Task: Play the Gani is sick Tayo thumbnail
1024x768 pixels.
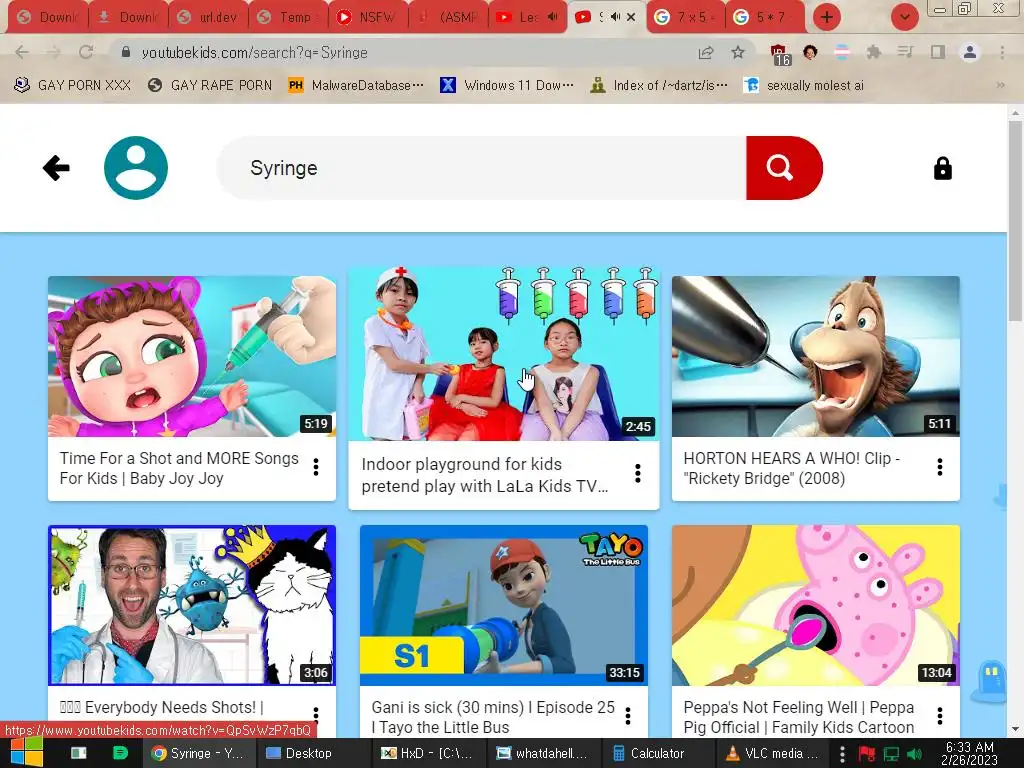Action: pyautogui.click(x=504, y=605)
